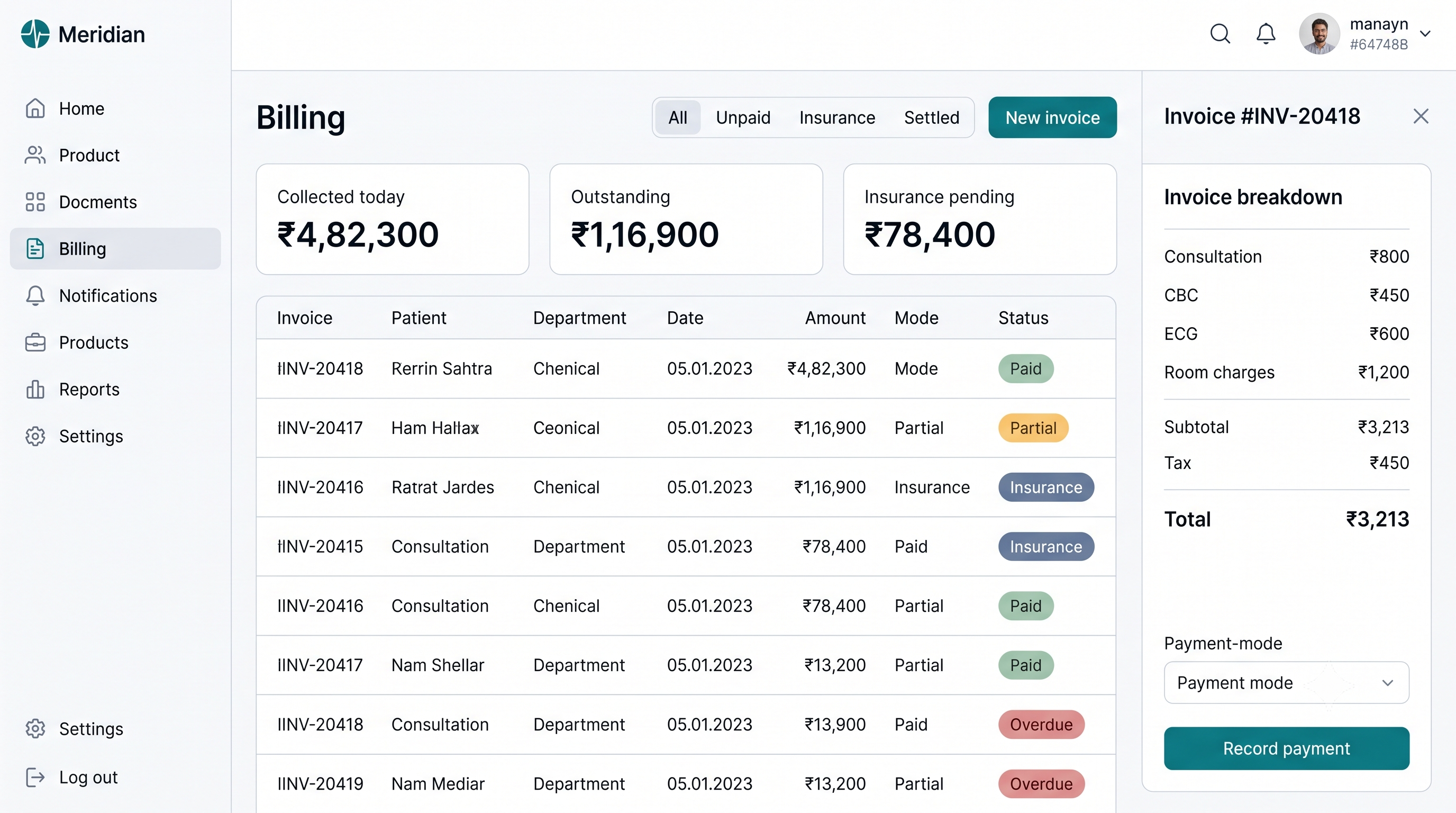Click the Record payment button
This screenshot has width=1456, height=813.
[1287, 748]
